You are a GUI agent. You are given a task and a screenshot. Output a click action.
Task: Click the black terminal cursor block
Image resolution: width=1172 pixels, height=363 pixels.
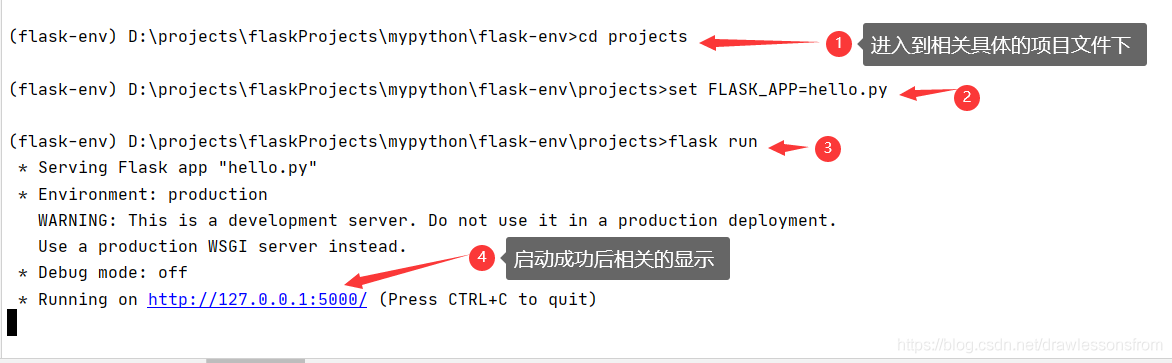11,323
